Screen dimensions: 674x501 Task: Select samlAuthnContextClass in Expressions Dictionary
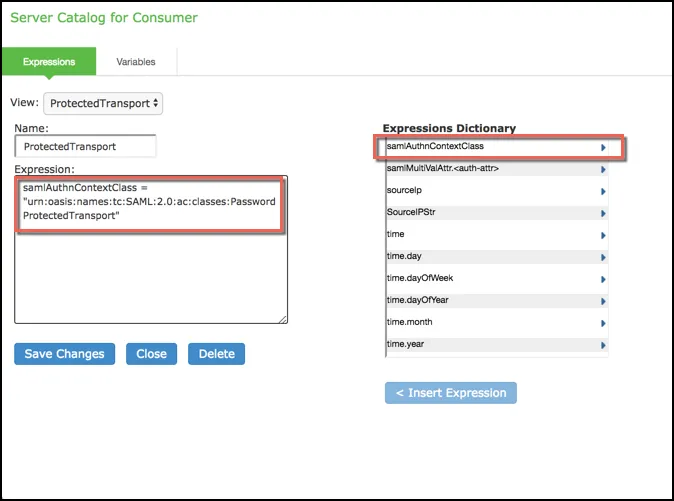click(x=497, y=147)
